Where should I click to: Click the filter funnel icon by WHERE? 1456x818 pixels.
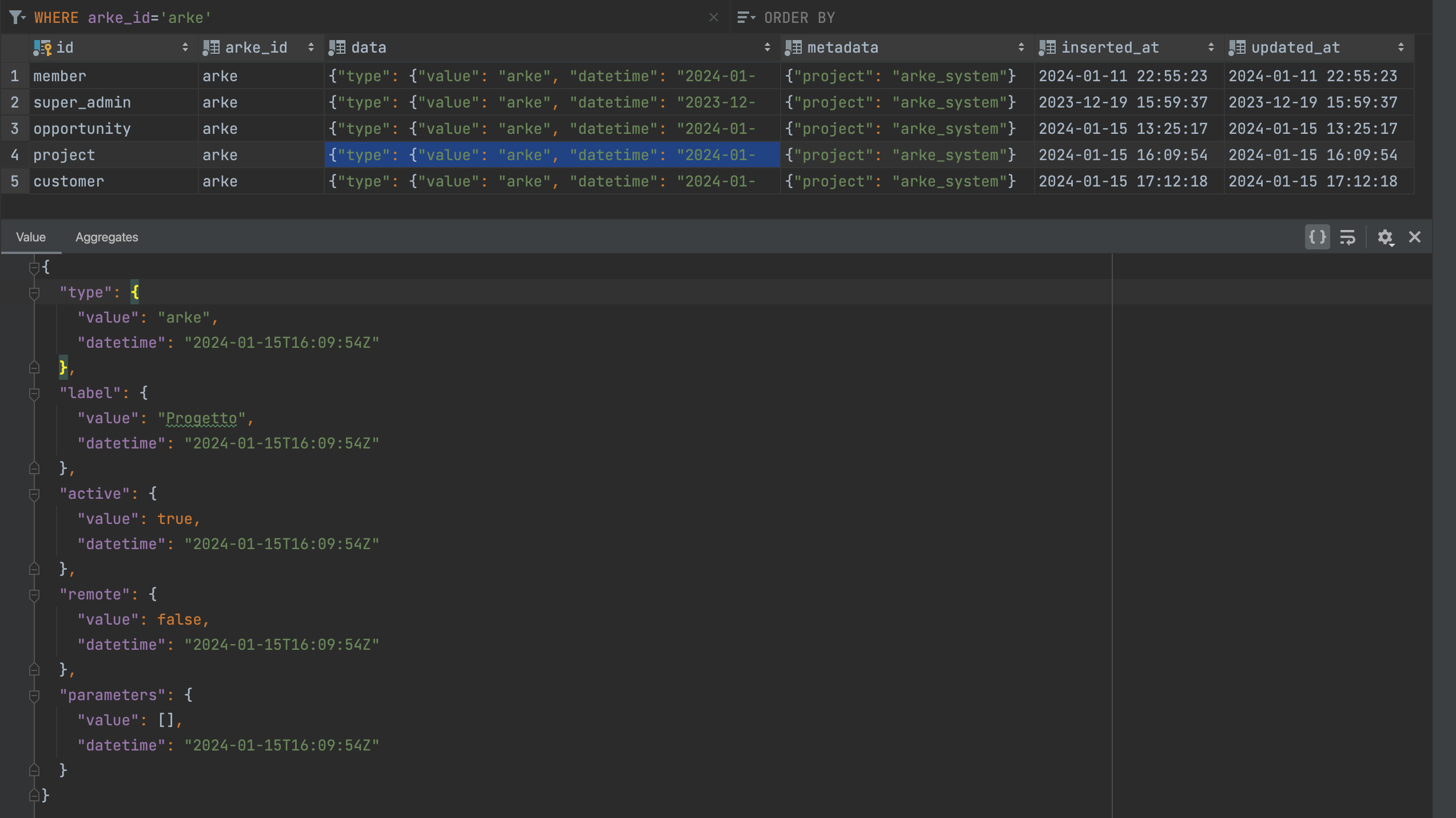[17, 17]
